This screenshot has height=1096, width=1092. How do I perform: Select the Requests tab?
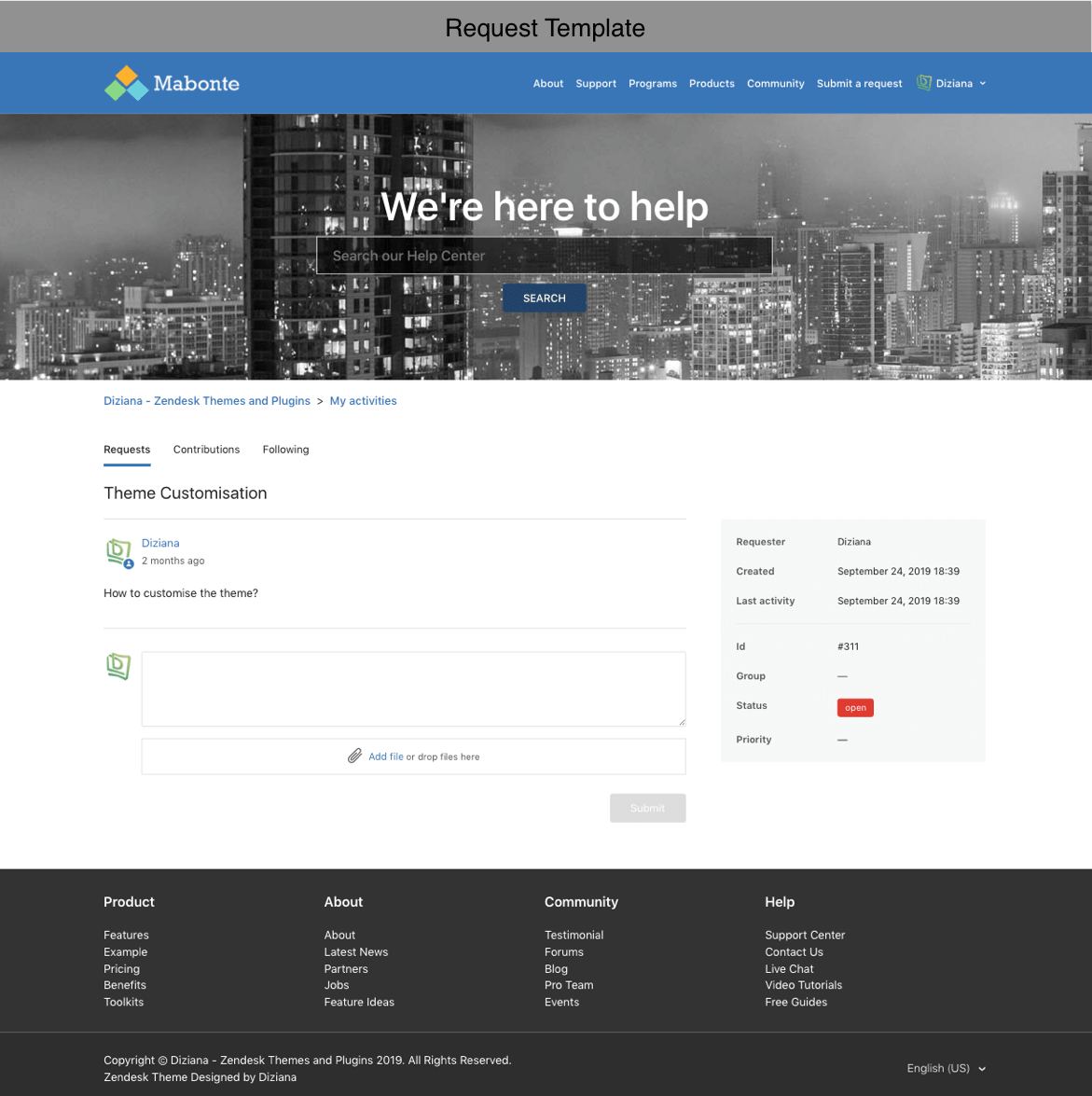click(x=127, y=450)
